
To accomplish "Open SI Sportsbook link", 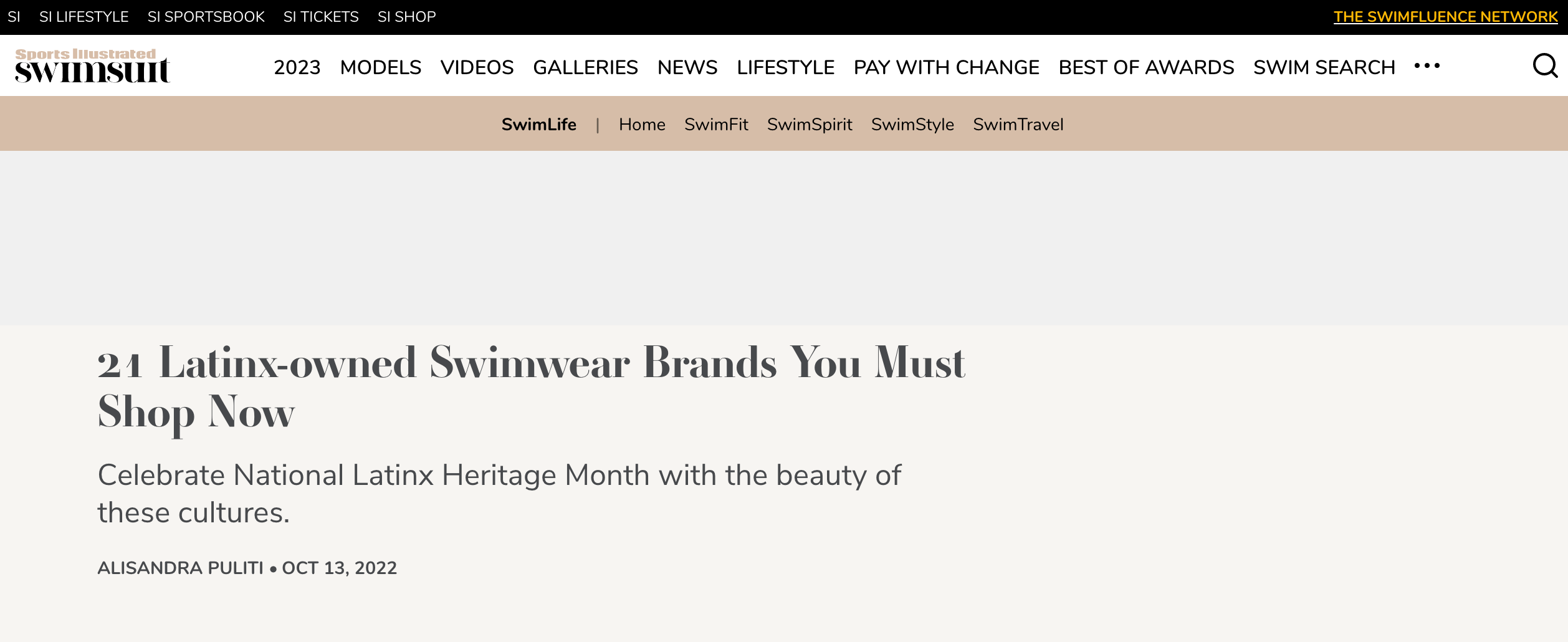I will (x=206, y=17).
